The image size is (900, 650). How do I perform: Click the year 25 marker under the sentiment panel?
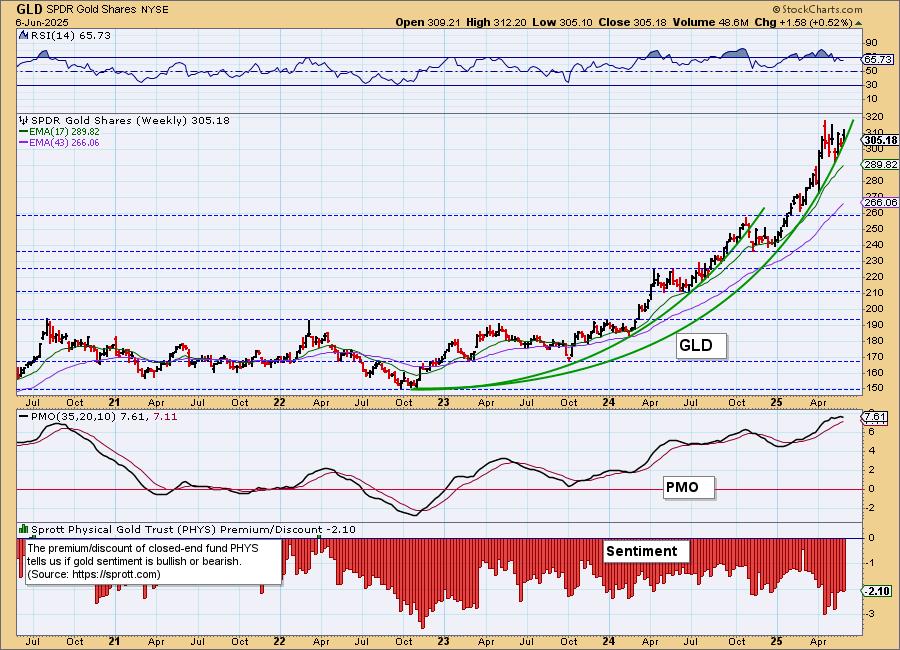776,641
